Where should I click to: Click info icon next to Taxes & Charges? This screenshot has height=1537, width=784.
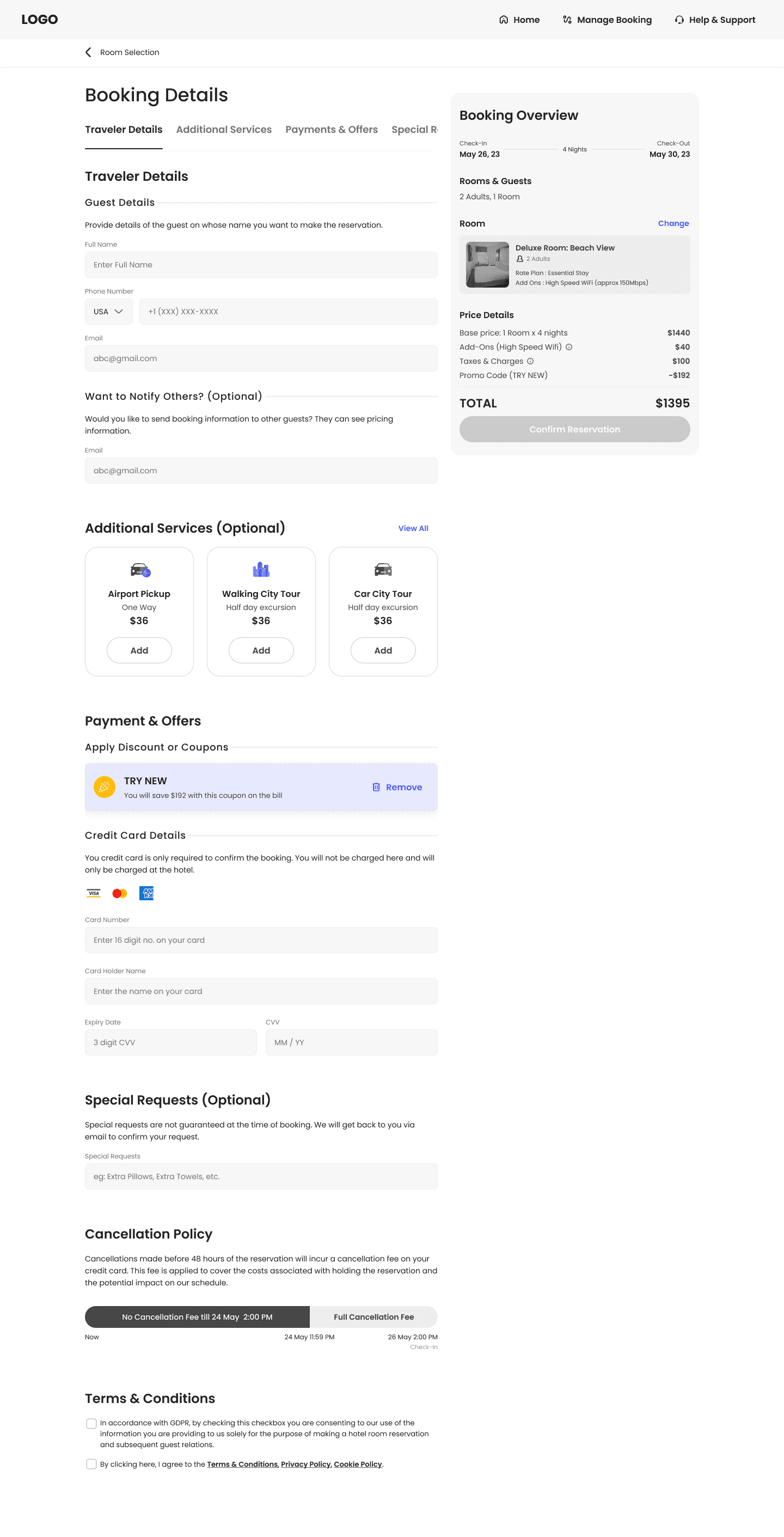[530, 361]
